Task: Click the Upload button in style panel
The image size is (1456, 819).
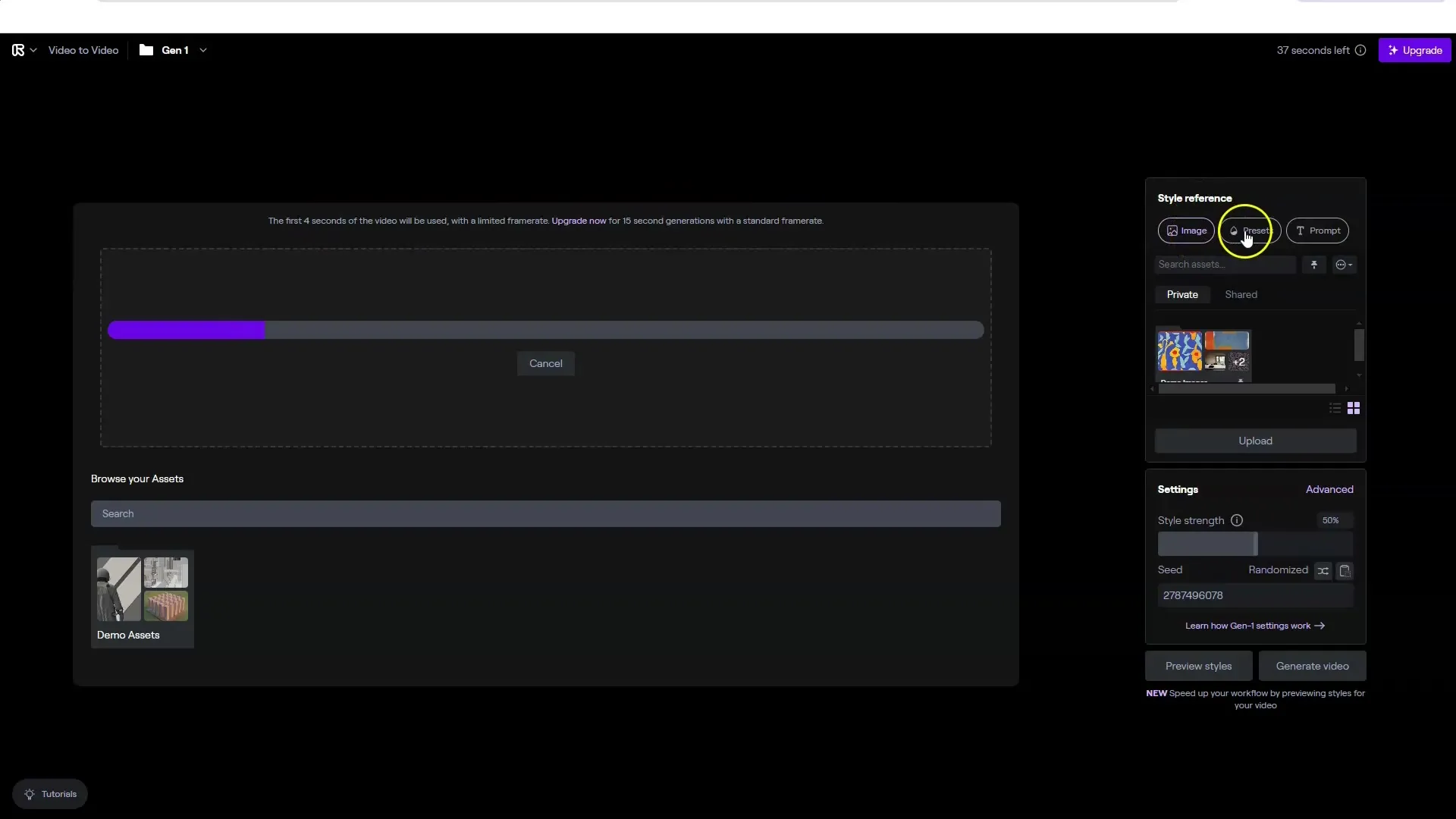Action: (1255, 440)
